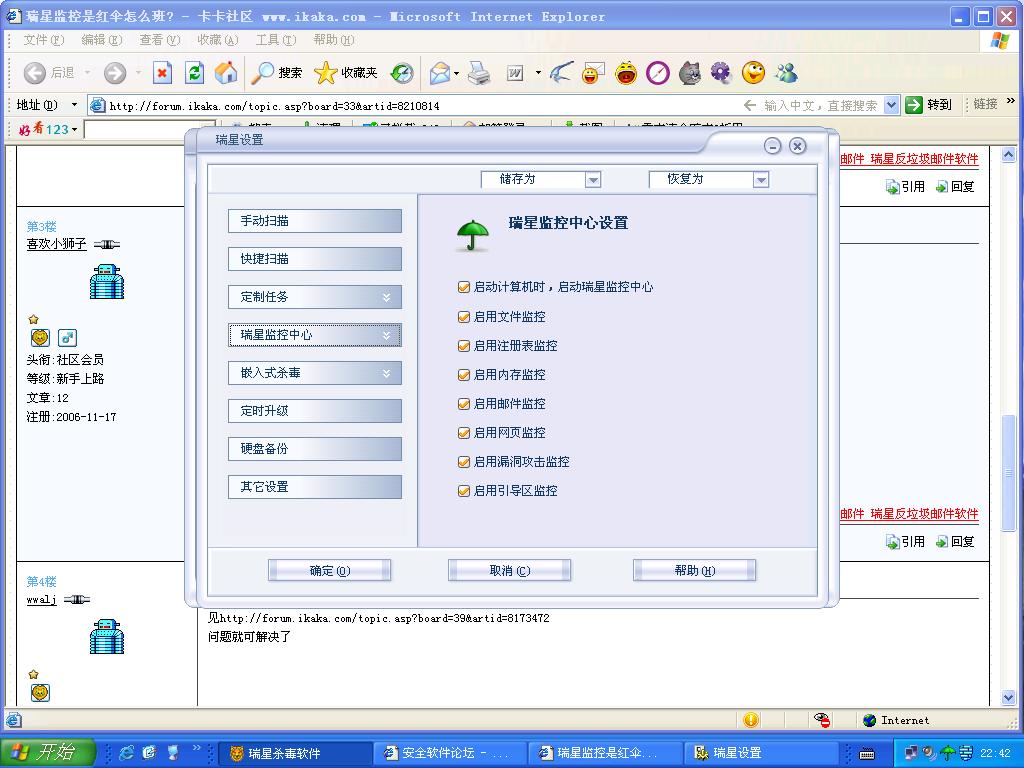Screen dimensions: 1024x768
Task: Open the 储存为 dropdown
Action: pyautogui.click(x=592, y=180)
